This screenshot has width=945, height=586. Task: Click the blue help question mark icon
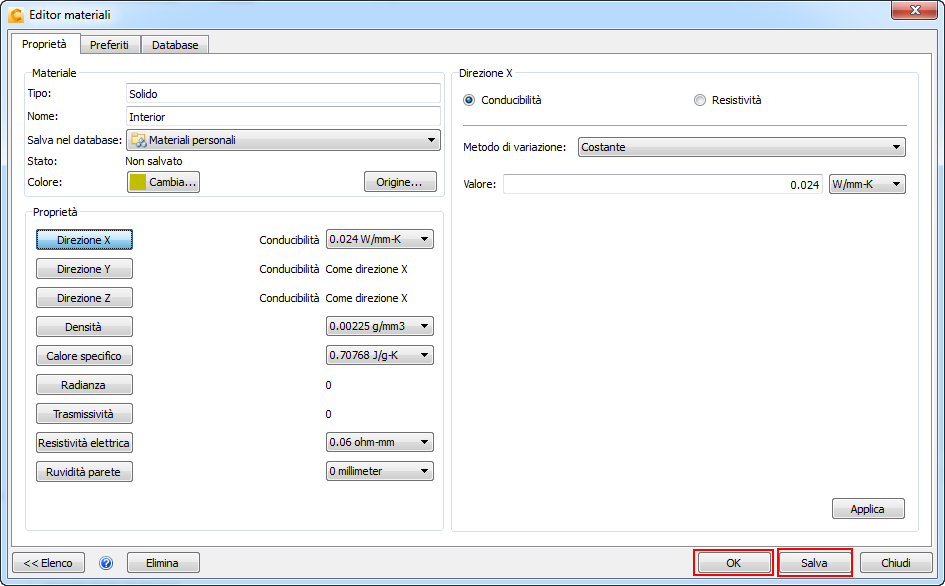click(x=106, y=563)
